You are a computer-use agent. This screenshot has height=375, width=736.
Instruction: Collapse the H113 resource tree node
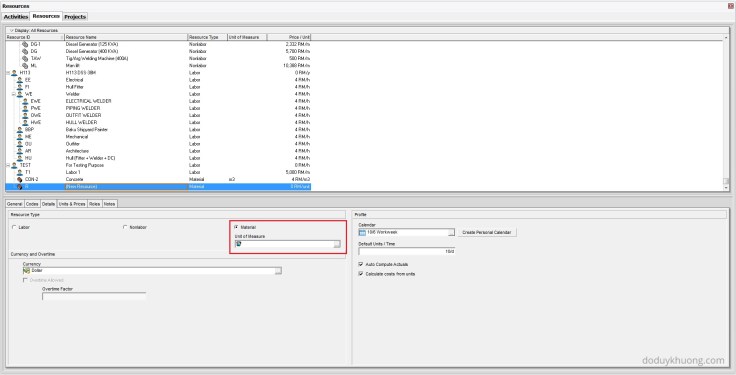8,73
